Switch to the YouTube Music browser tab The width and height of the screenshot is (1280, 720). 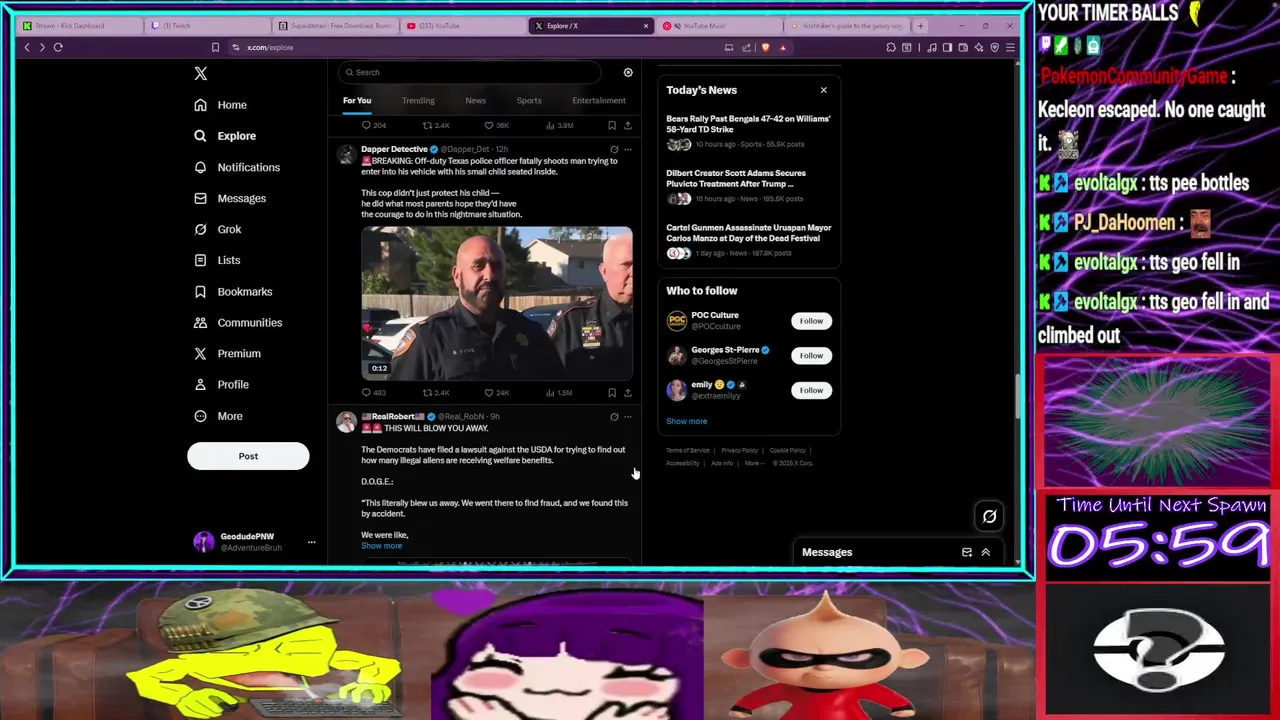(x=720, y=25)
